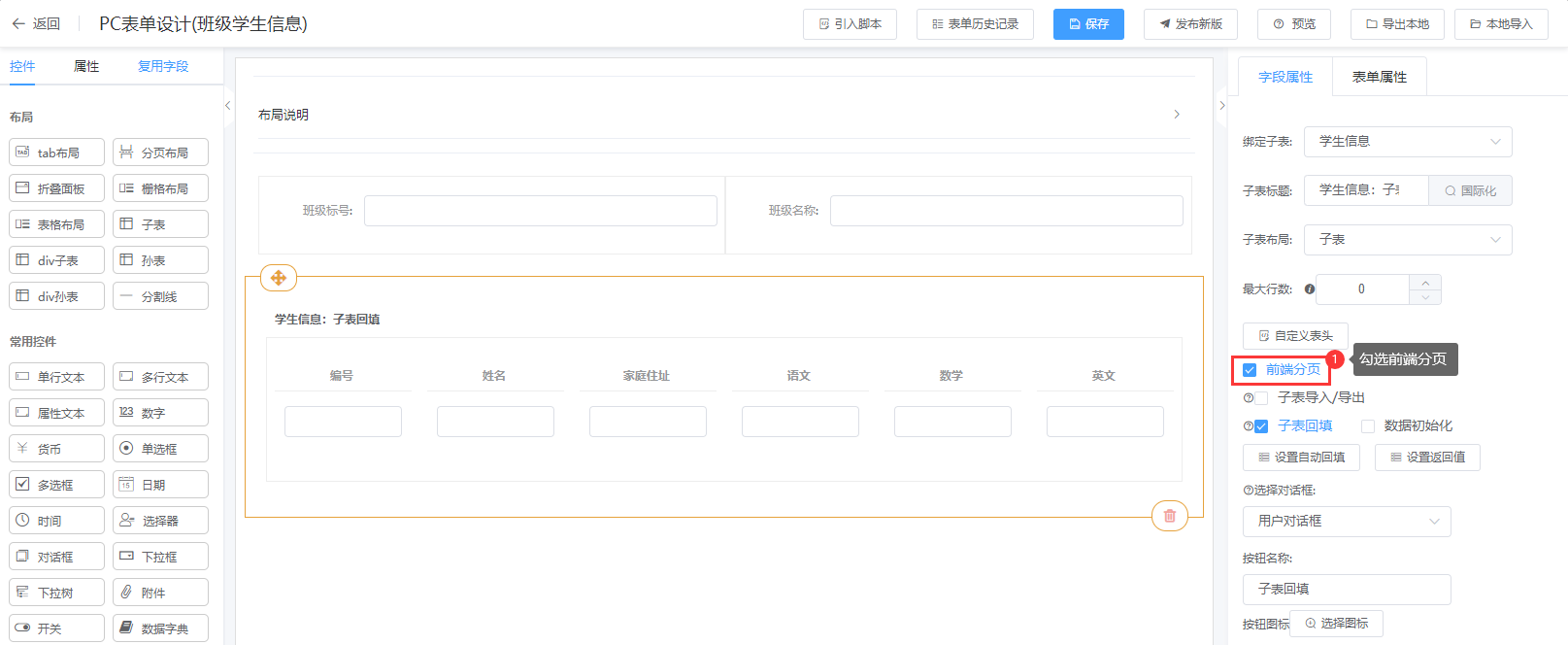The height and width of the screenshot is (645, 1568).
Task: Click the red trash delete icon
Action: point(1169,516)
